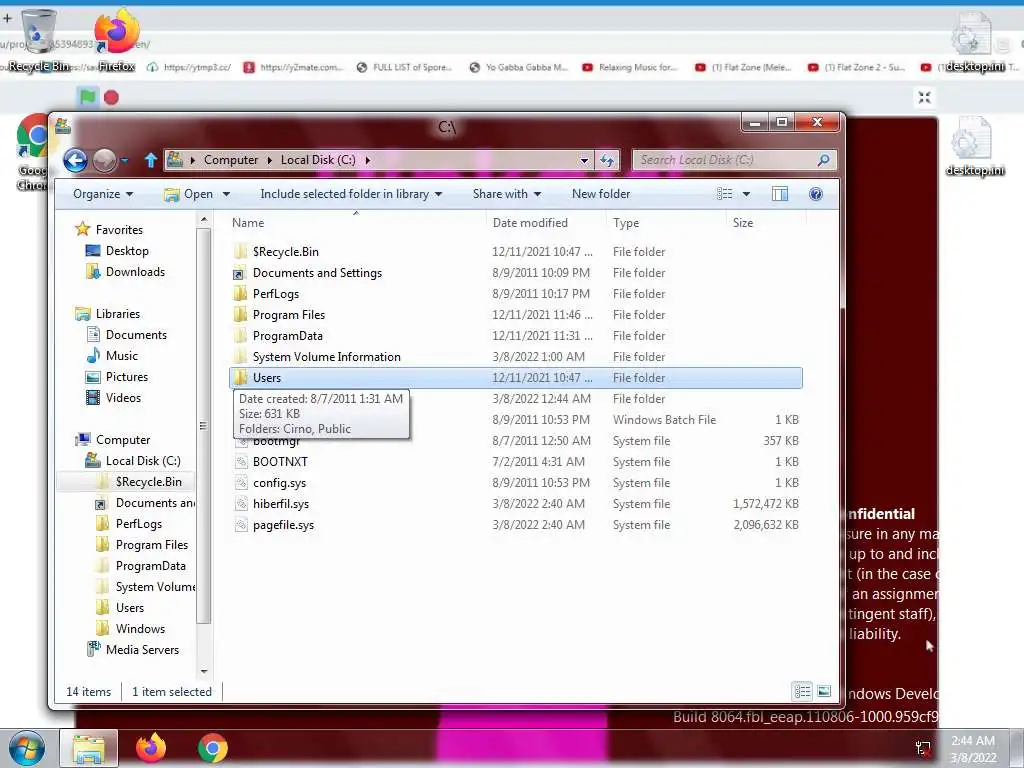
Task: Open Chrome from the taskbar
Action: coord(213,748)
